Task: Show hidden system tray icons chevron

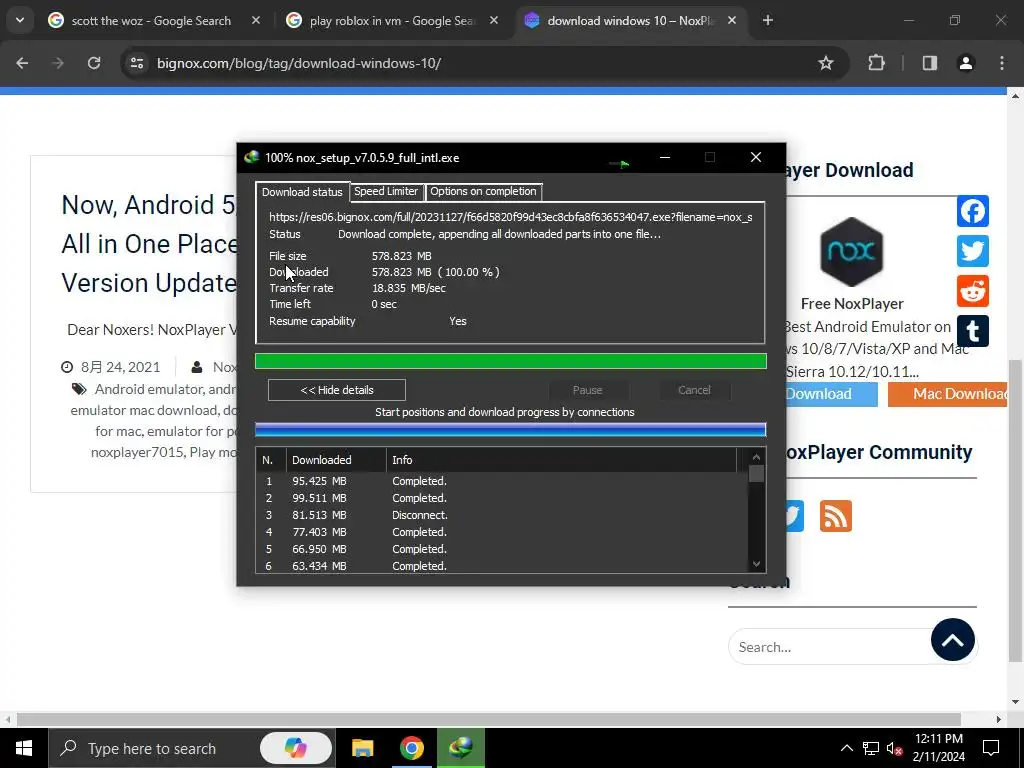Action: 846,748
